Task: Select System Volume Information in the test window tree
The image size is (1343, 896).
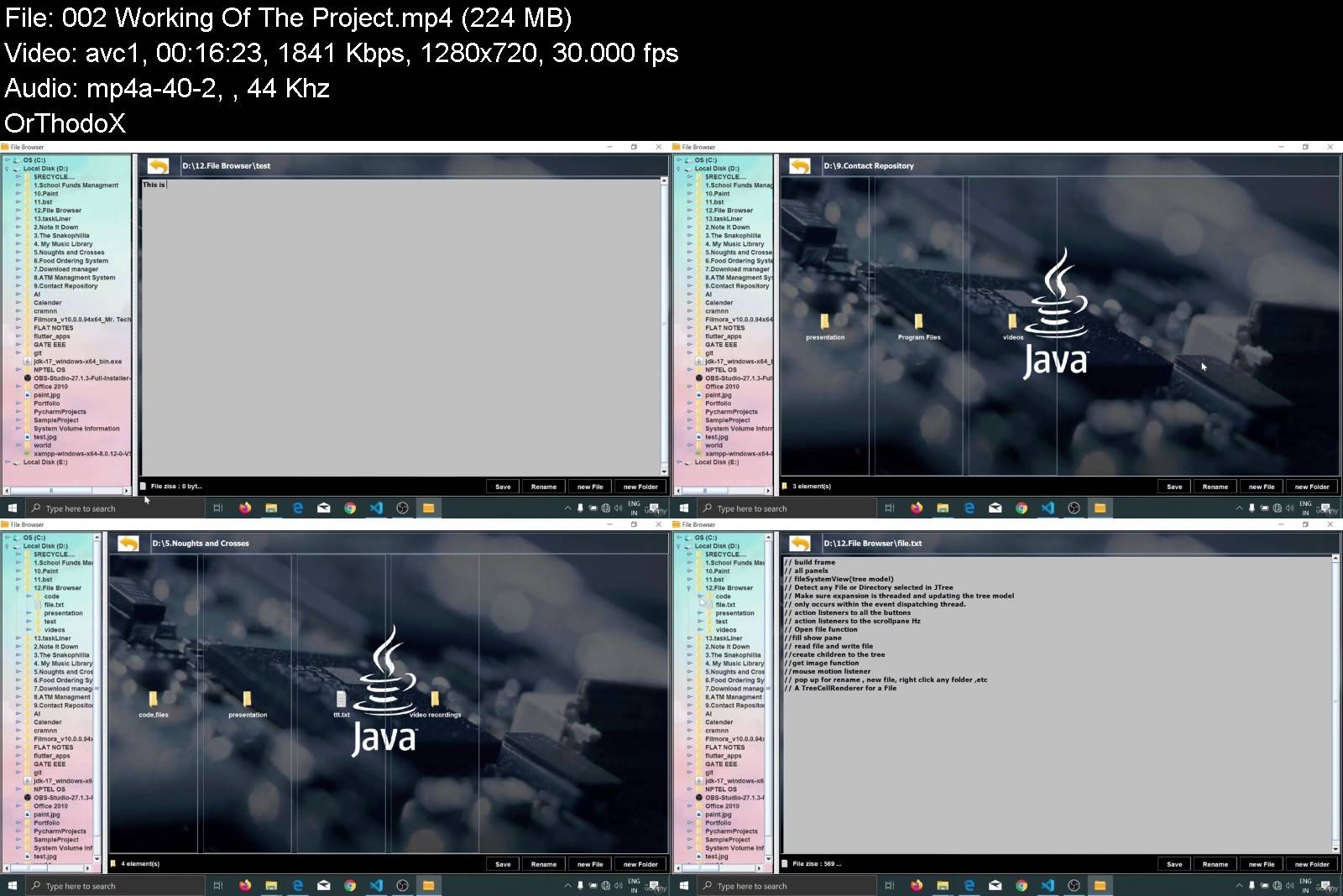Action: click(76, 429)
